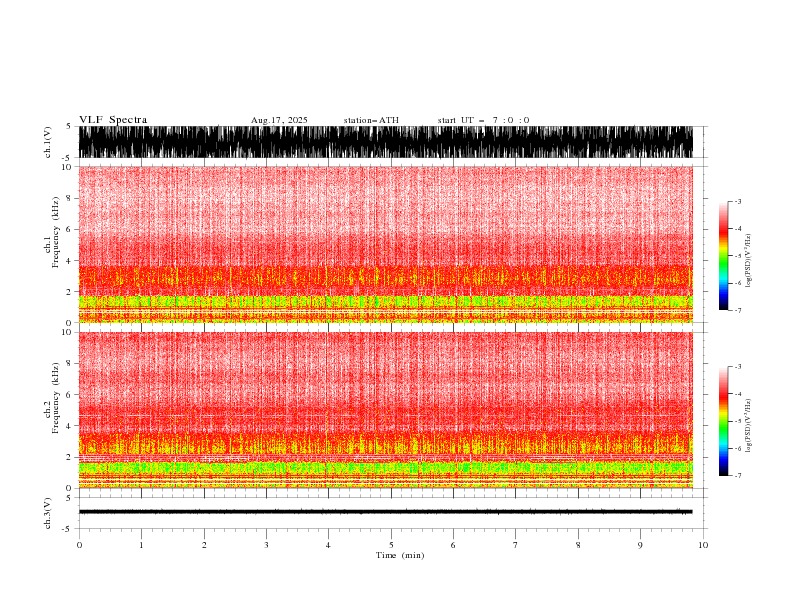Click the "station=ATH" header label

[x=371, y=120]
